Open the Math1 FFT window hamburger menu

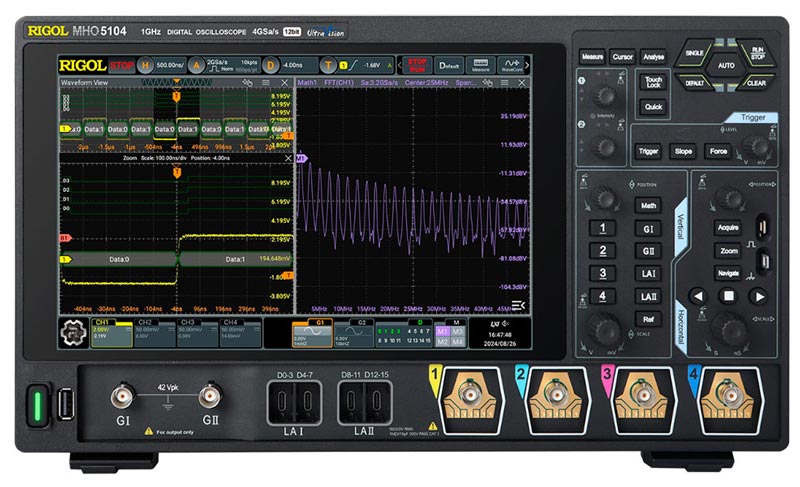505,83
